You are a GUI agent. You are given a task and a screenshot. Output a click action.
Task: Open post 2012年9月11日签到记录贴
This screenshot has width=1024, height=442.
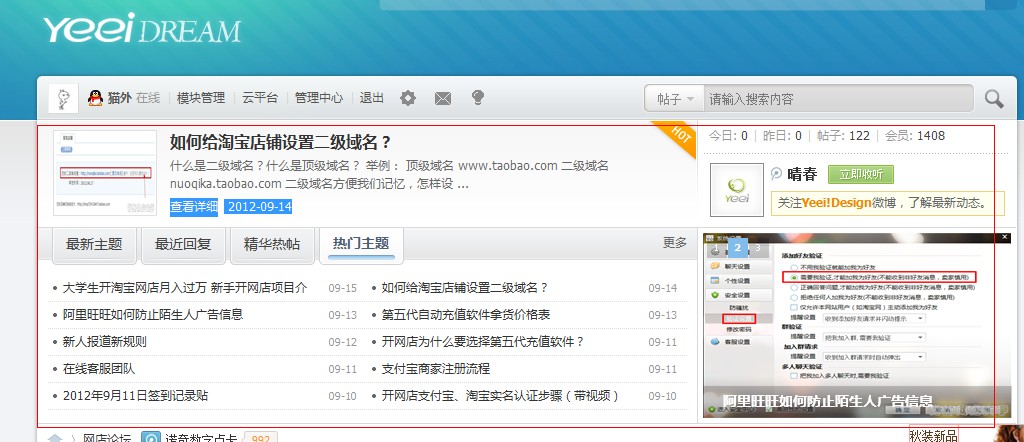click(x=135, y=396)
